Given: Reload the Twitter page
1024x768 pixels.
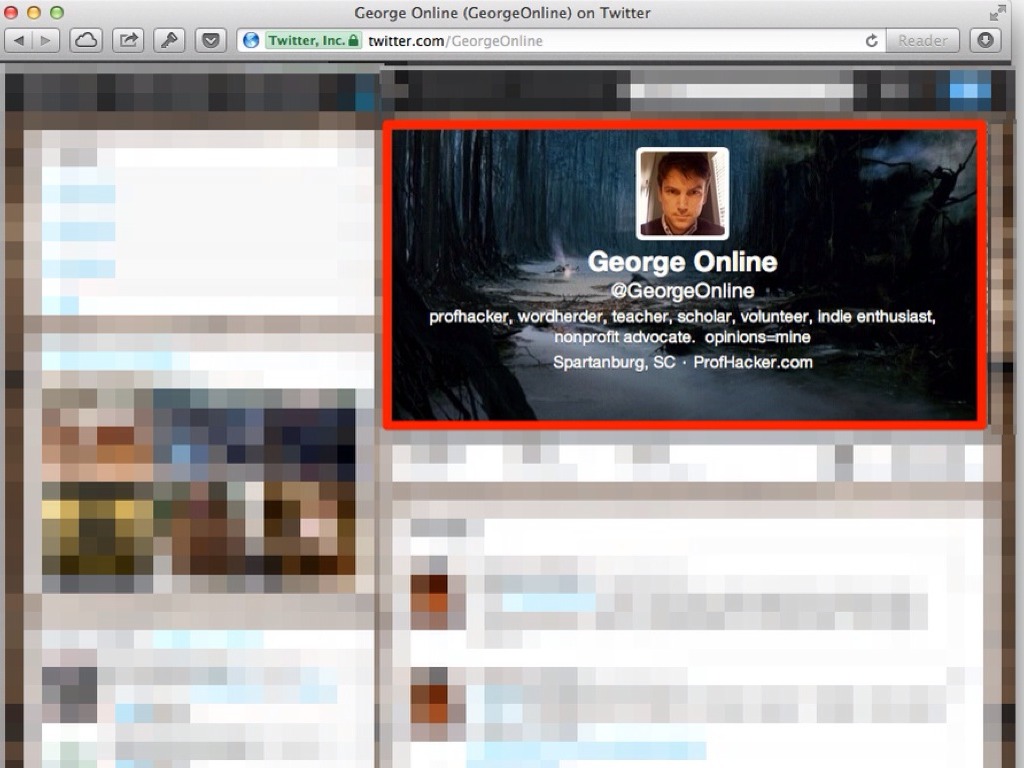Looking at the screenshot, I should [871, 41].
